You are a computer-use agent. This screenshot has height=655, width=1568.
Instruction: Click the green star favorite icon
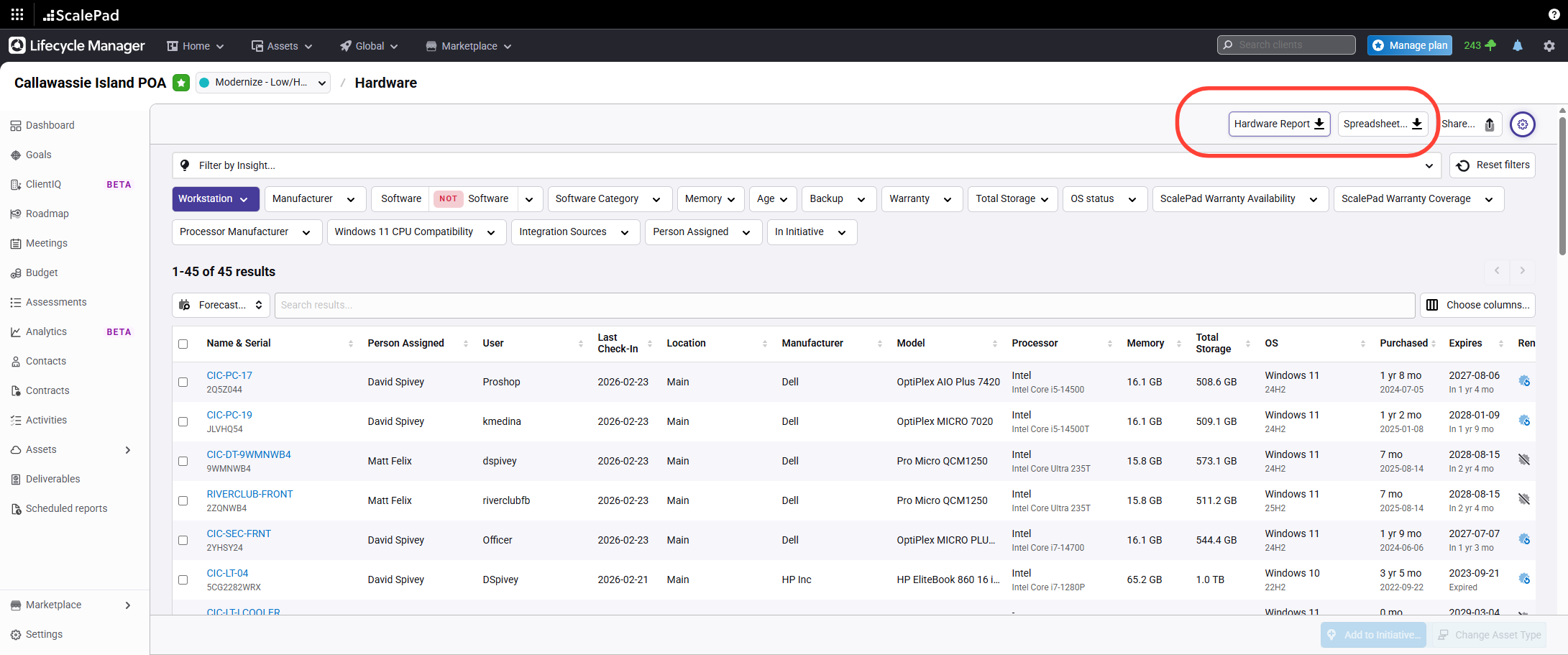(x=181, y=83)
